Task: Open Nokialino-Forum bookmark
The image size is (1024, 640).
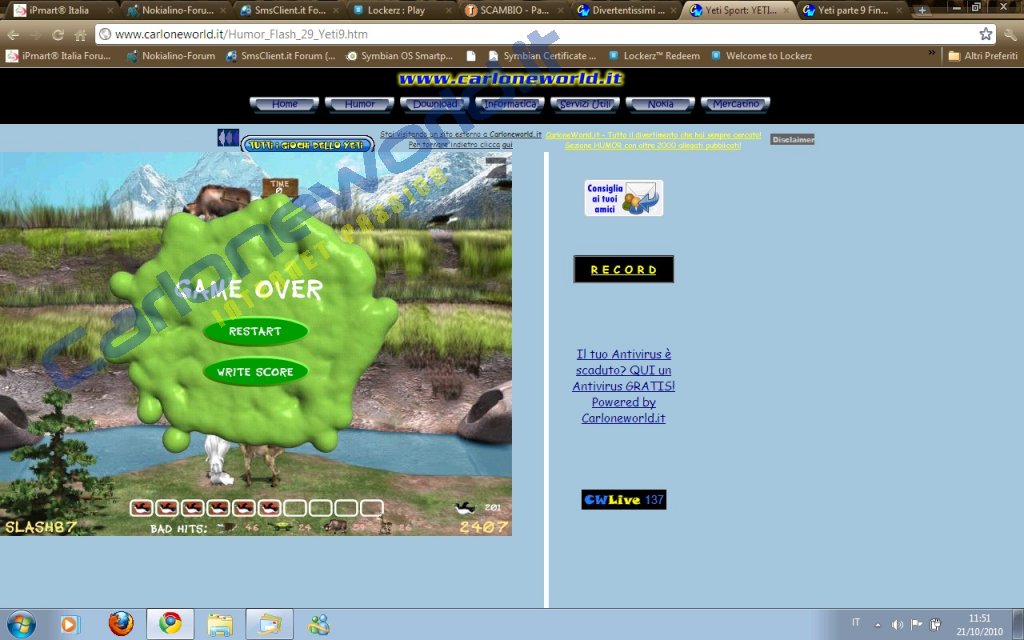Action: (171, 56)
